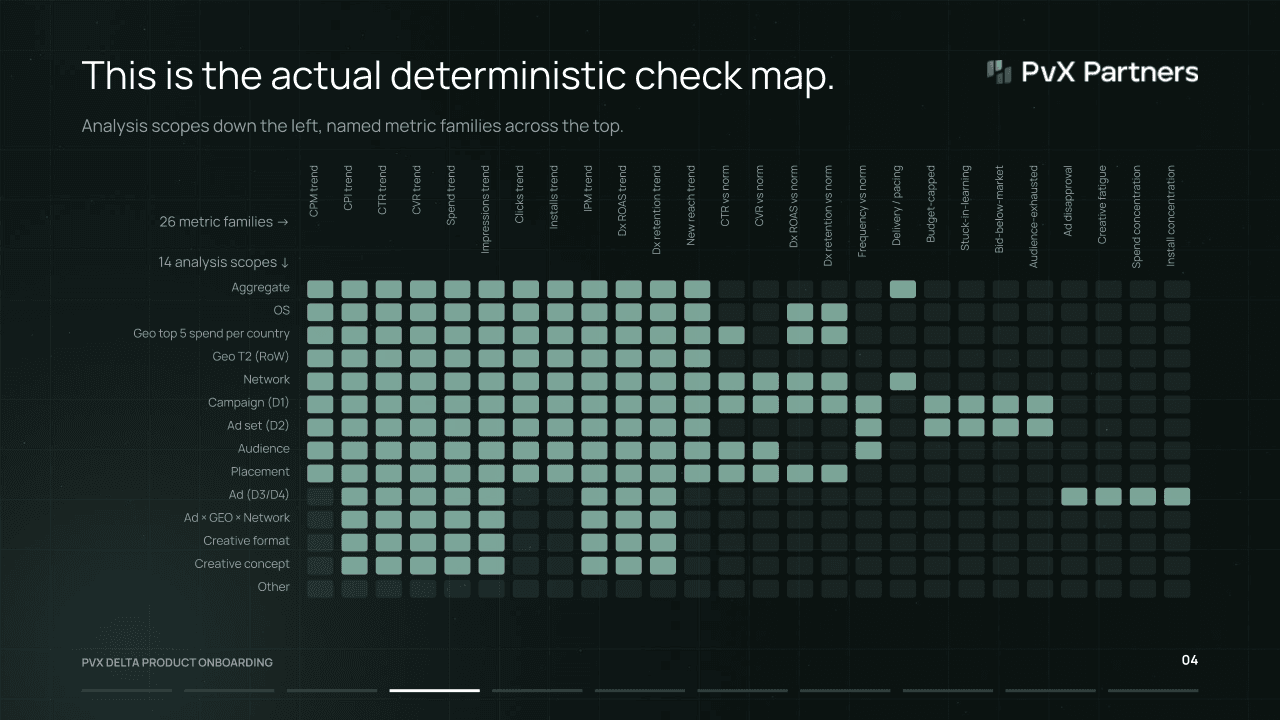This screenshot has width=1280, height=720.
Task: Select the 'Geo top 5 spend per country' label
Action: pos(212,334)
